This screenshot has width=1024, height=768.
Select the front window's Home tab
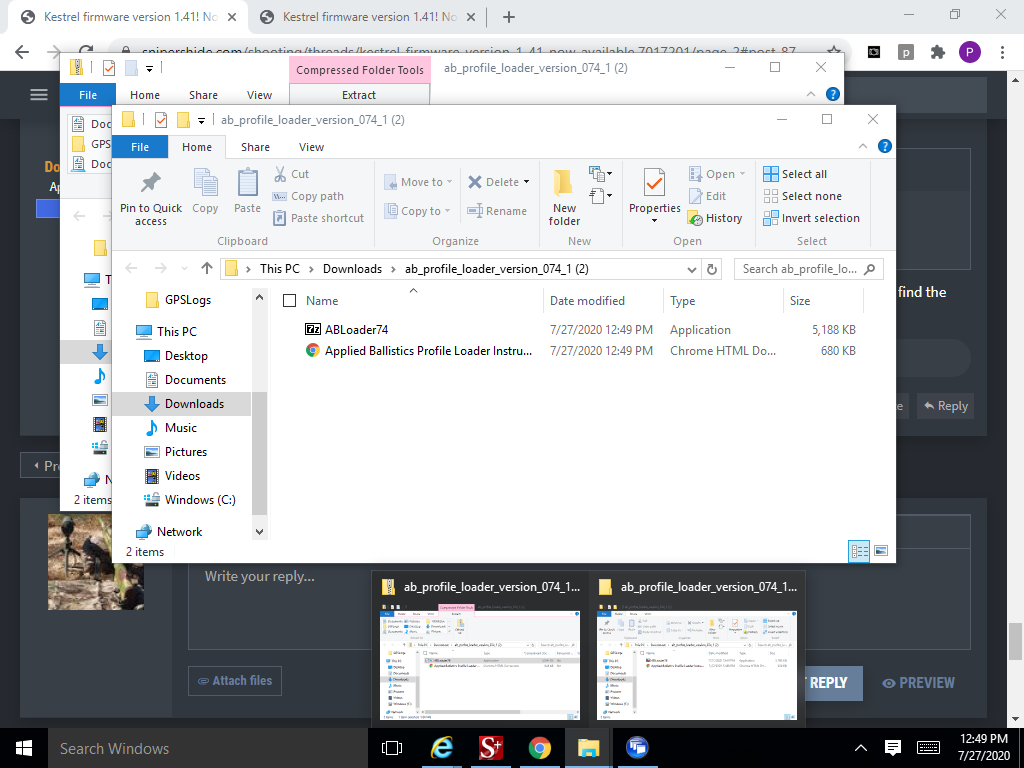tap(197, 147)
